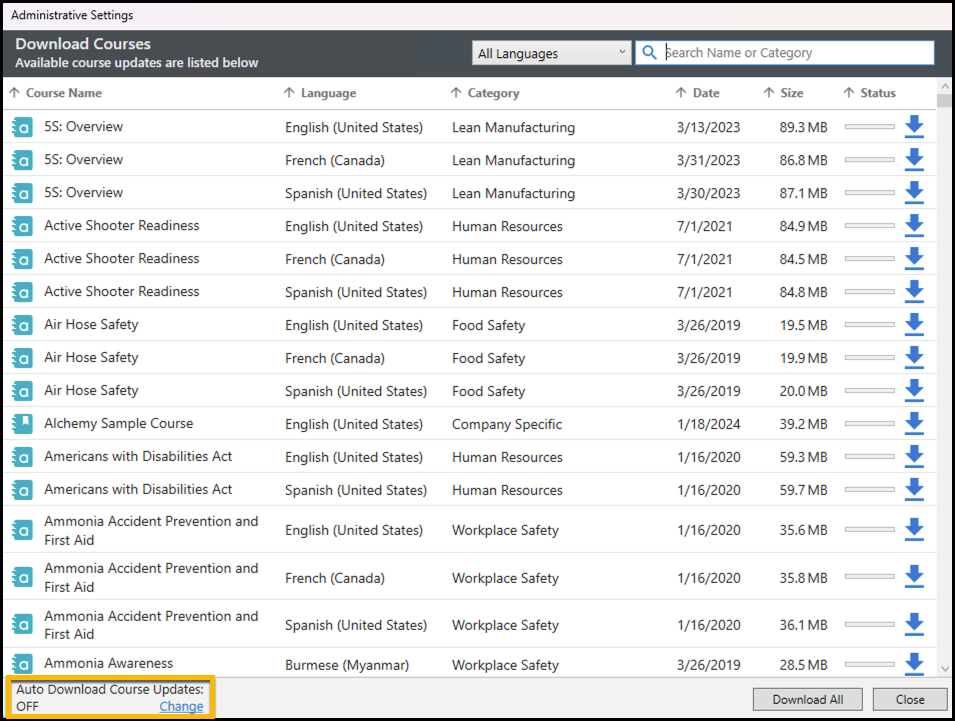Screen dimensions: 955x721
Task: Click the Close button
Action: tap(909, 699)
